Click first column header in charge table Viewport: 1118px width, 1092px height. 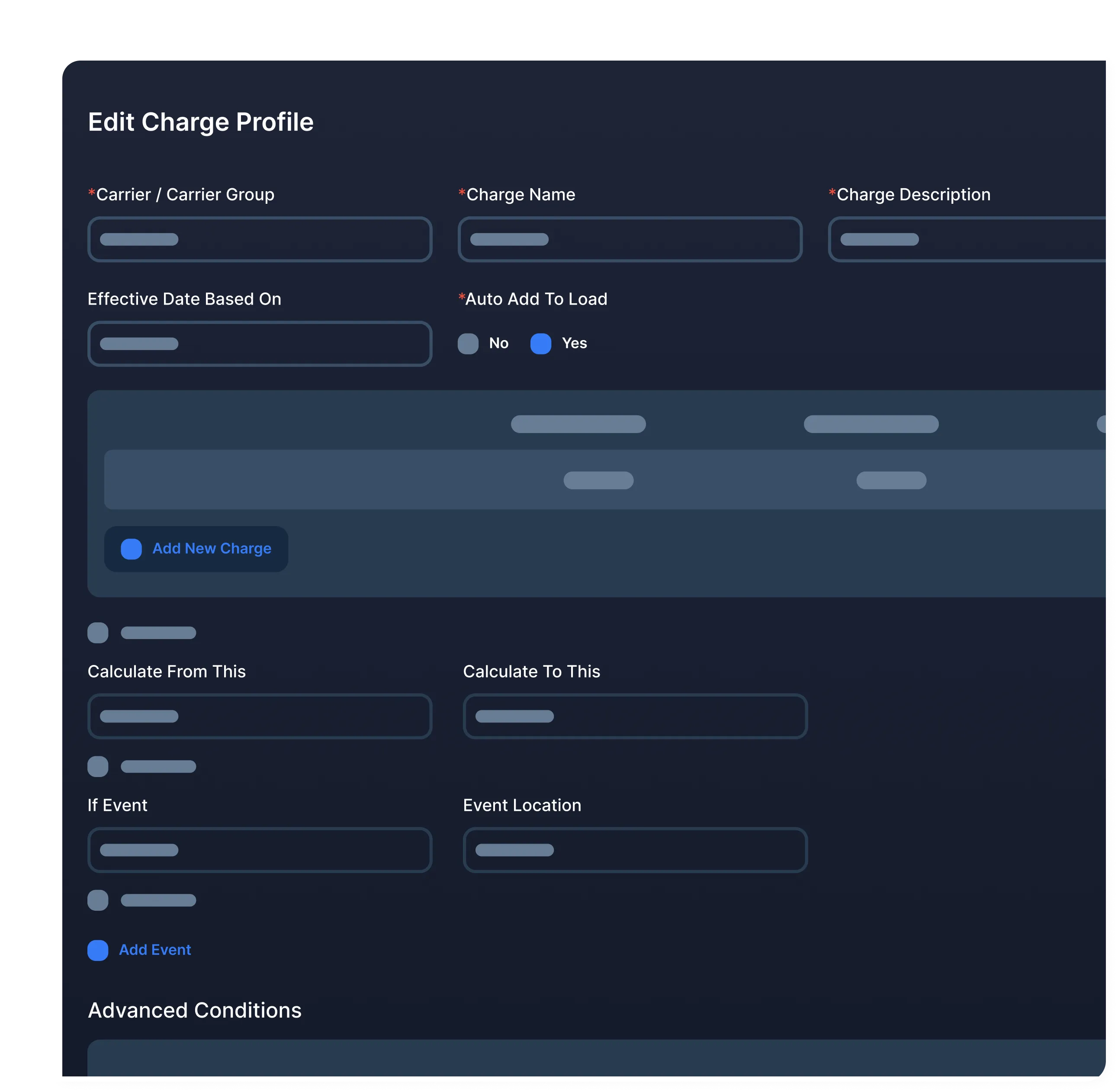(x=578, y=424)
